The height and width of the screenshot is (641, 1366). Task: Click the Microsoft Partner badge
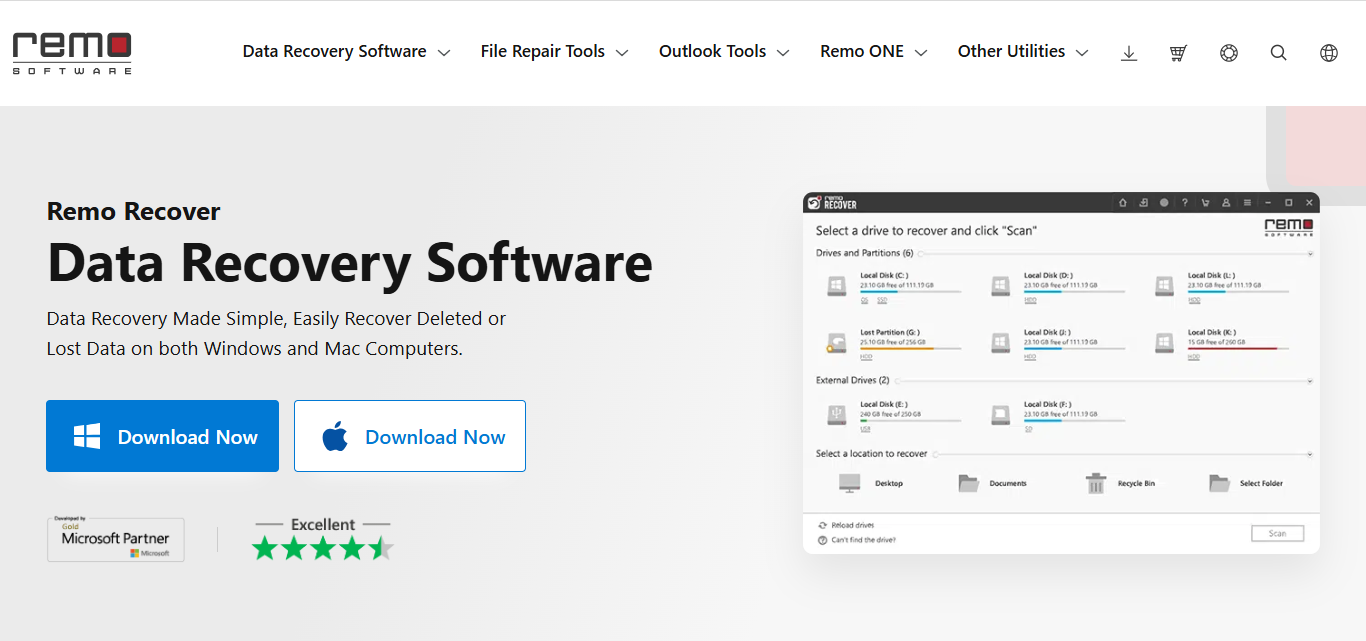[116, 539]
